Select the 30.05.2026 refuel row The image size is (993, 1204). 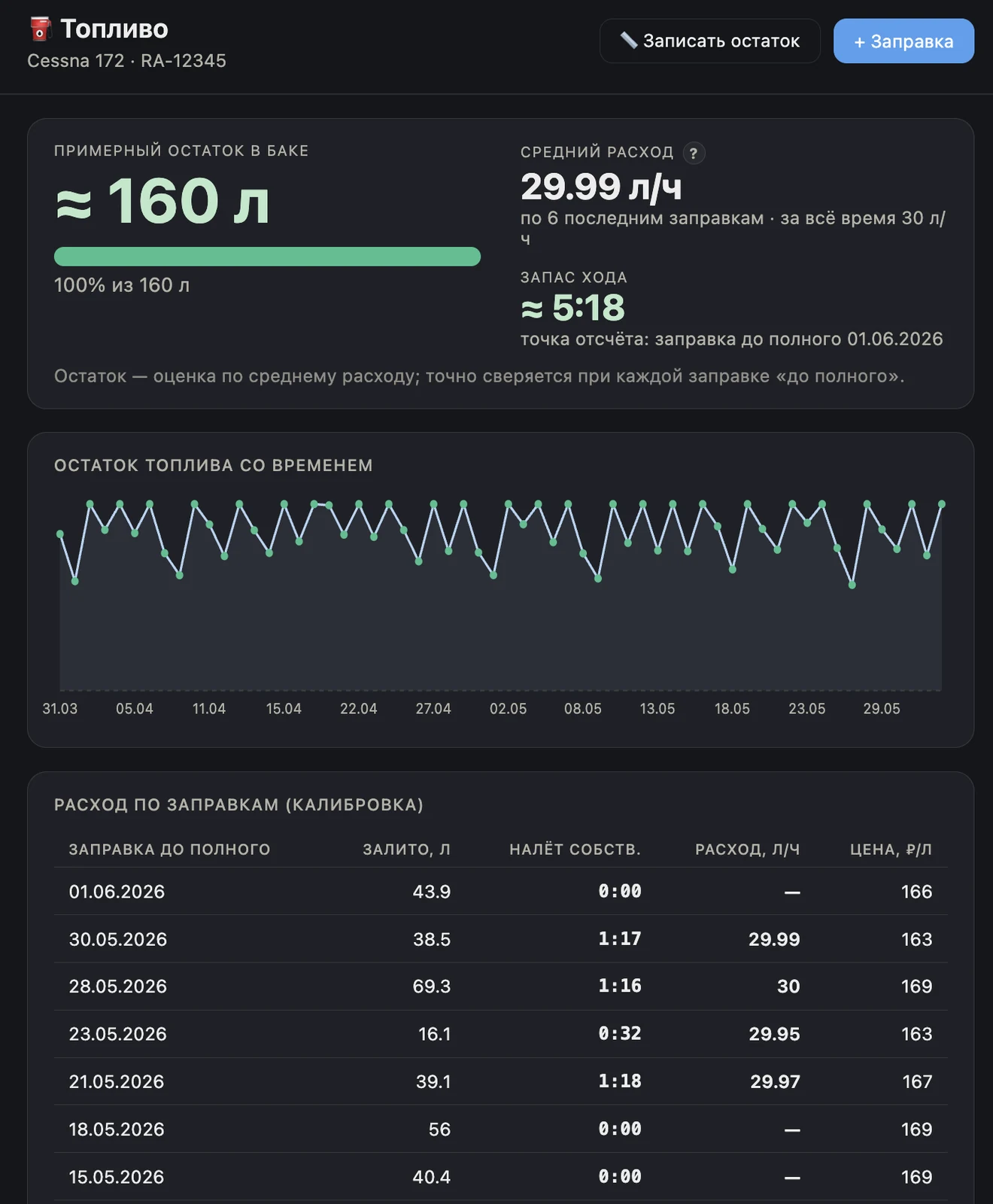(x=500, y=939)
